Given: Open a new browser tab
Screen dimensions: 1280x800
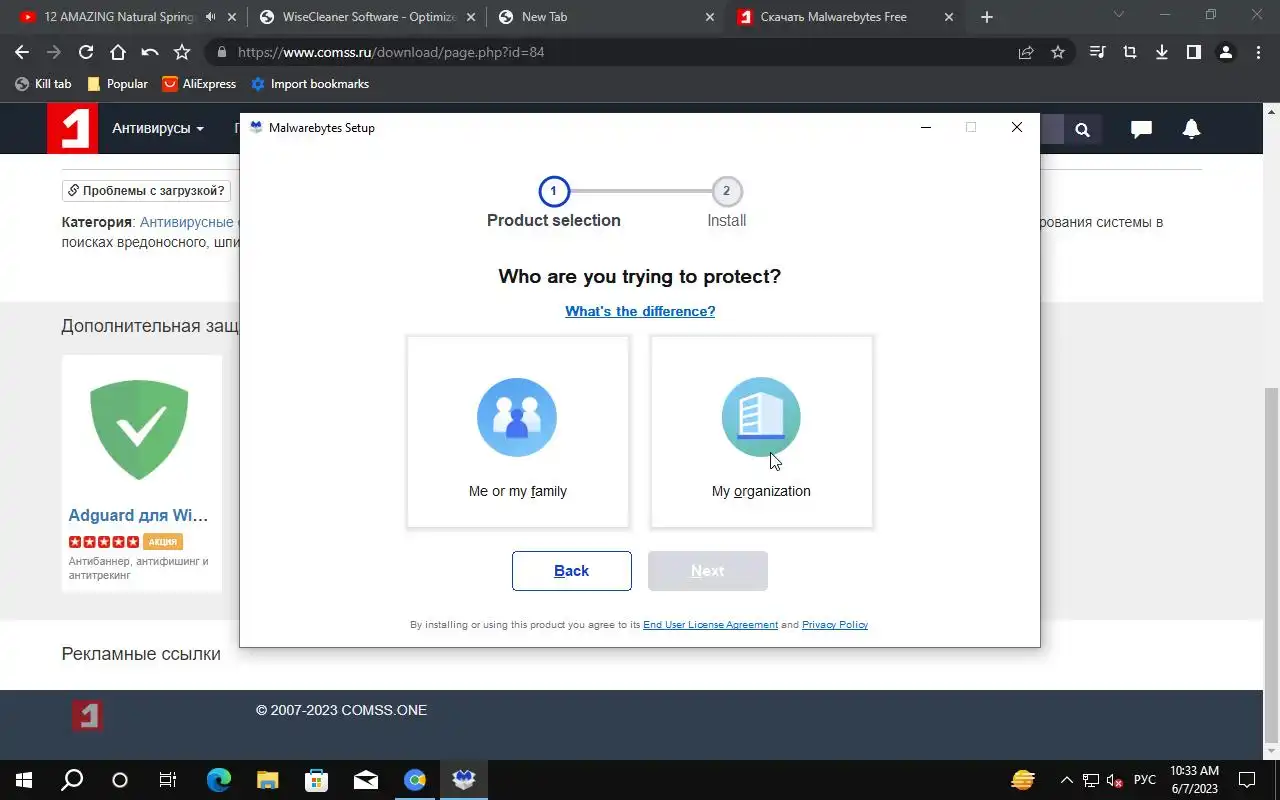Looking at the screenshot, I should 987,17.
